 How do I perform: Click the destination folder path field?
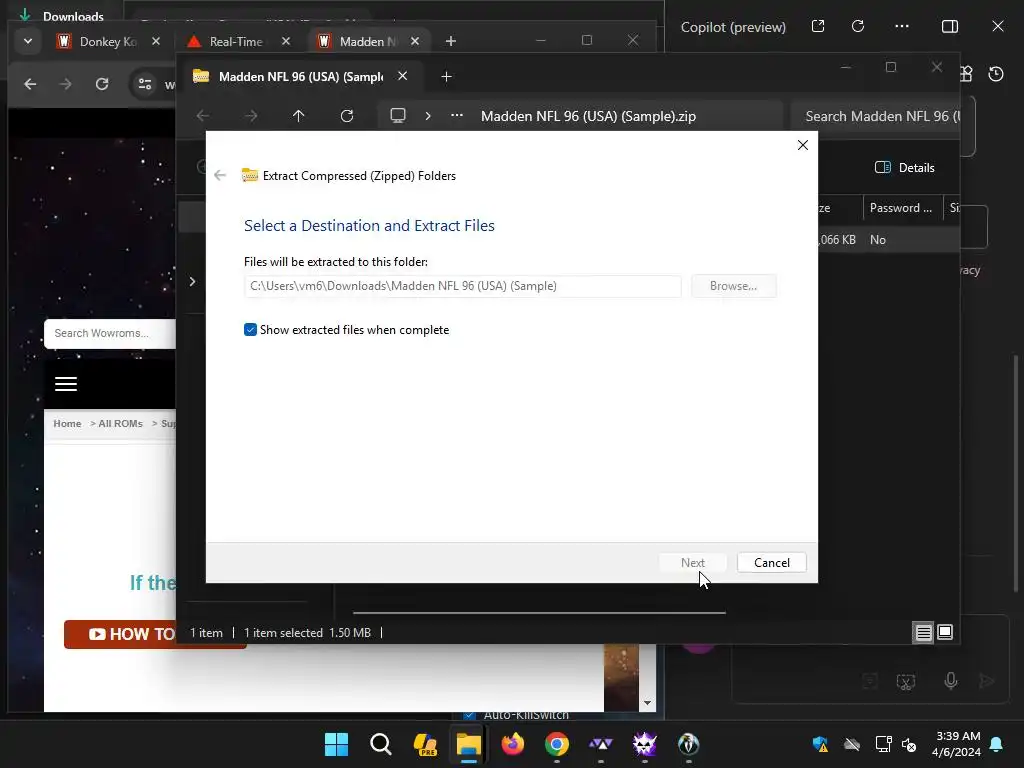click(462, 286)
